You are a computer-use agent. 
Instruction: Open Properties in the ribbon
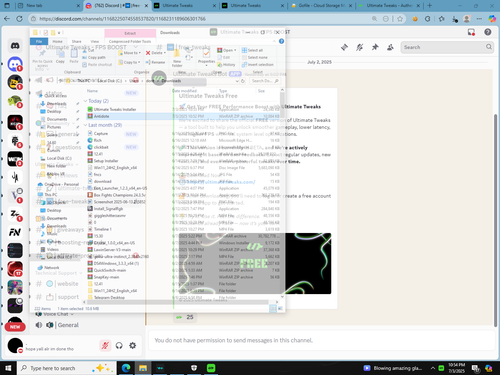click(206, 57)
